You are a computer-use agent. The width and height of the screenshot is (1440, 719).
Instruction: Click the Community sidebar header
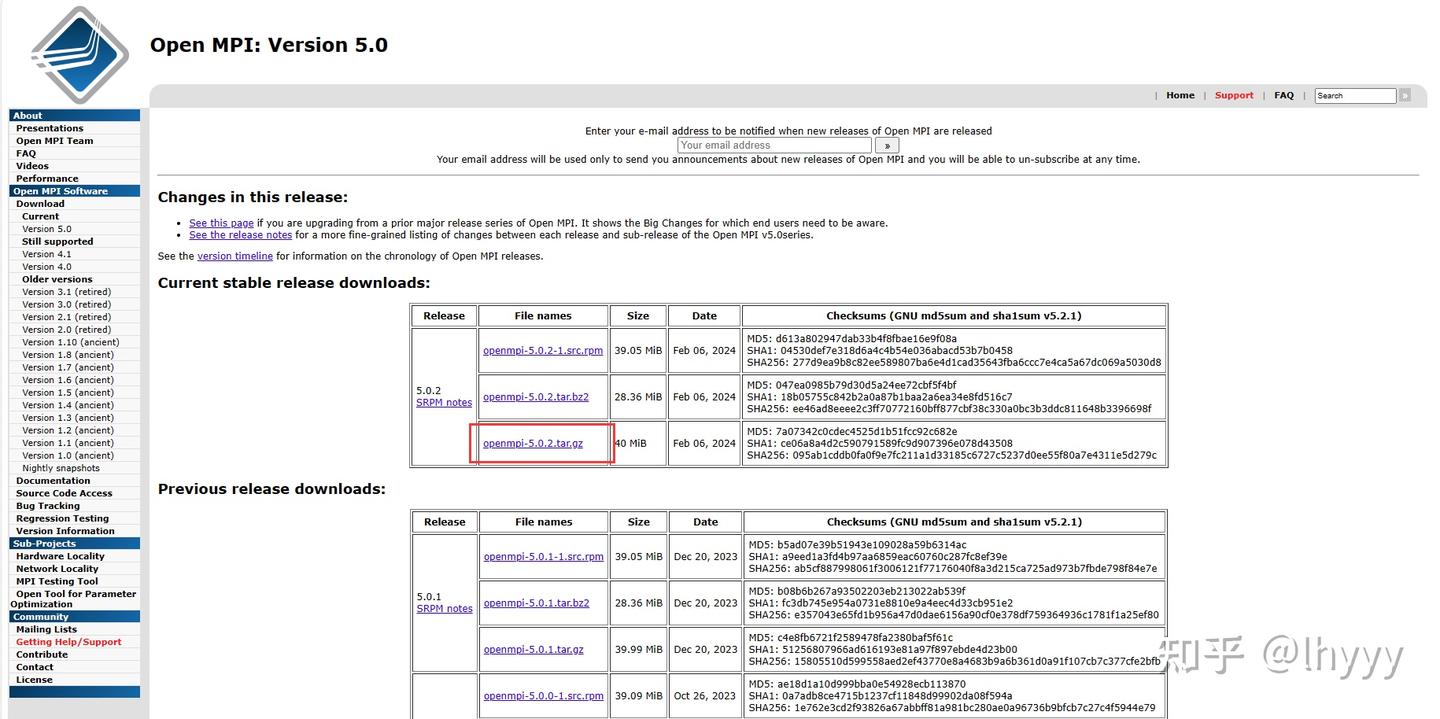point(75,617)
